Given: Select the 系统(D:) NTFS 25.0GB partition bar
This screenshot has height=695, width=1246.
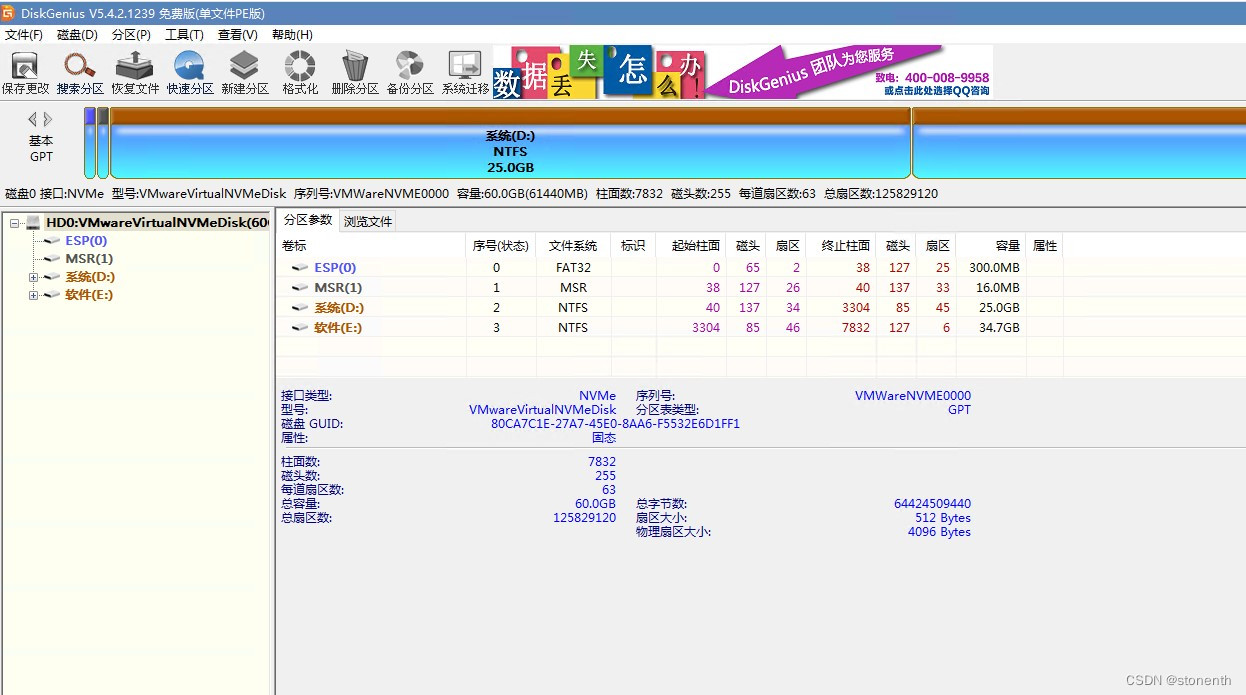Looking at the screenshot, I should tap(511, 143).
